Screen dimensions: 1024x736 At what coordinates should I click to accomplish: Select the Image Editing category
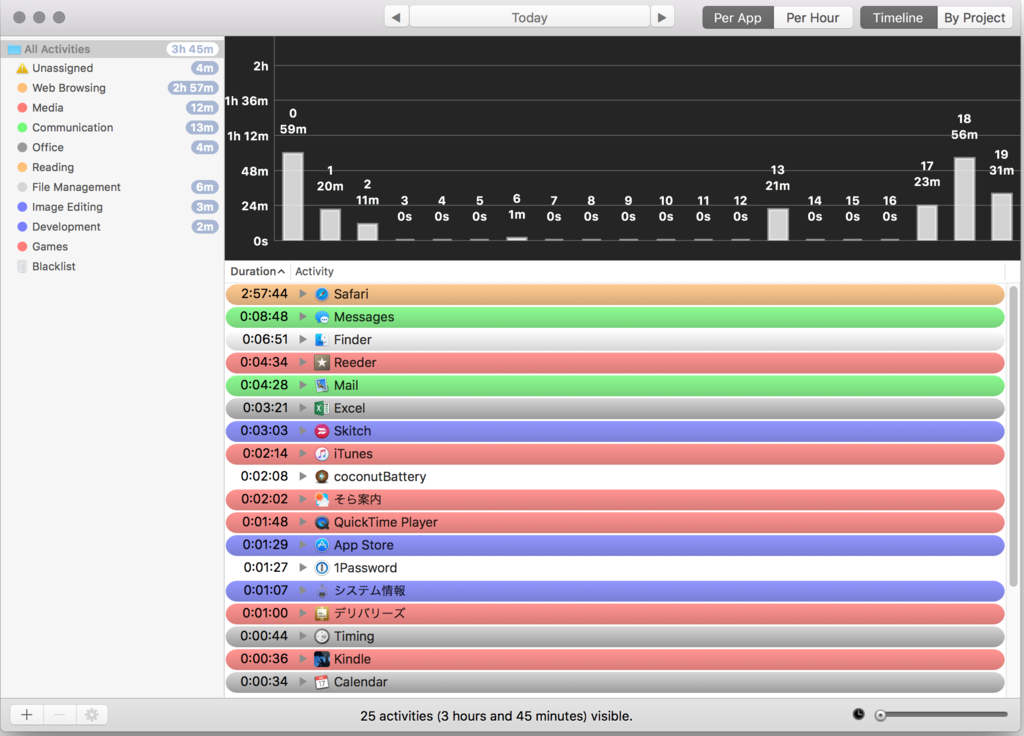(x=112, y=207)
